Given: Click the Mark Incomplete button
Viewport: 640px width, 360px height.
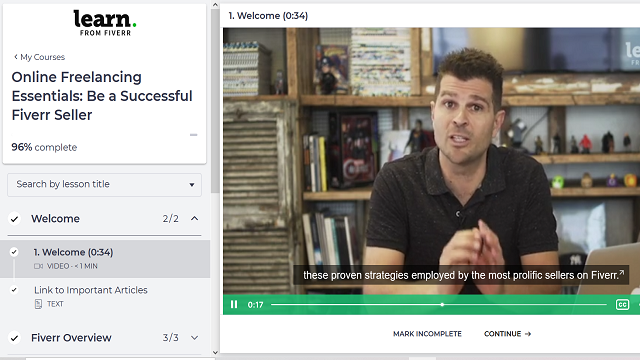Looking at the screenshot, I should [427, 334].
